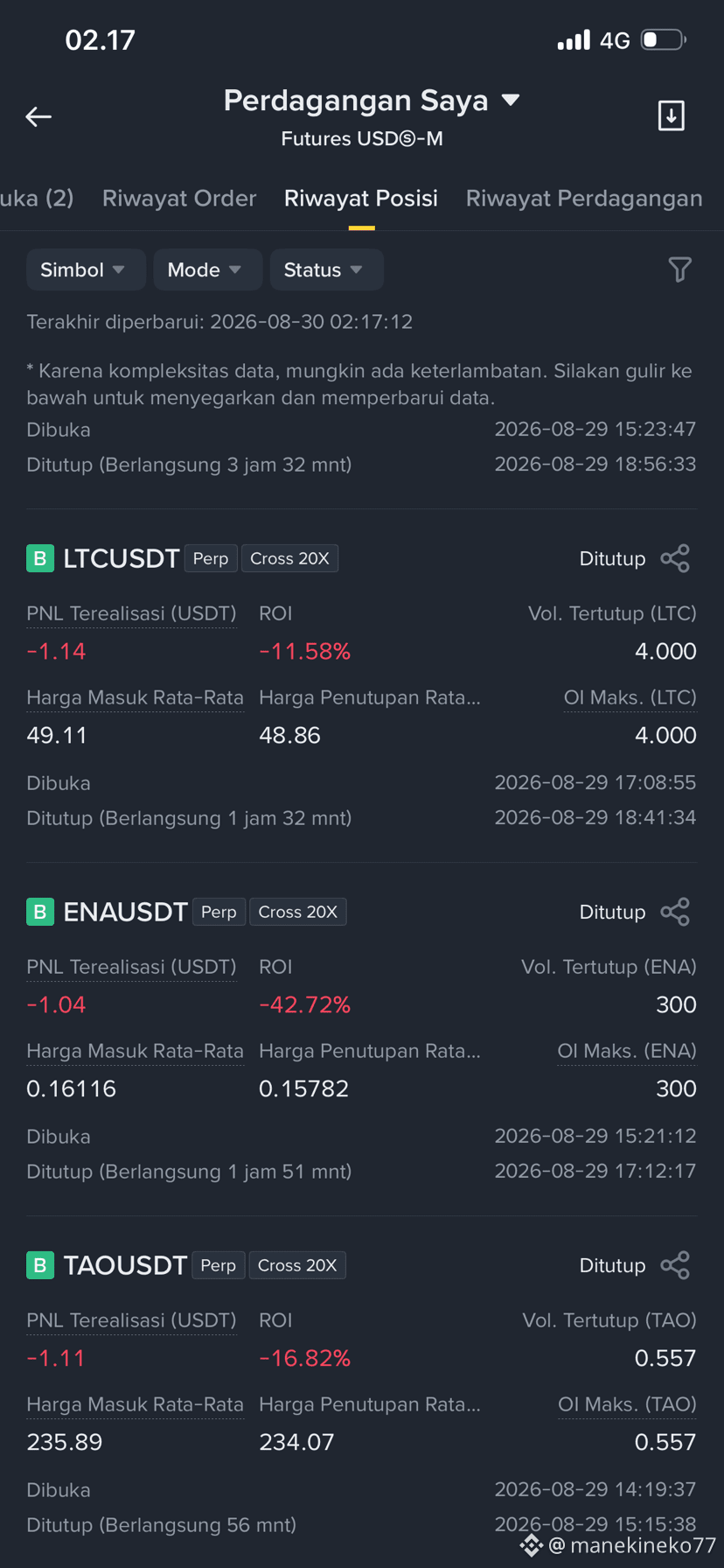Open the Perdagangan Saya title dropdown

point(371,101)
